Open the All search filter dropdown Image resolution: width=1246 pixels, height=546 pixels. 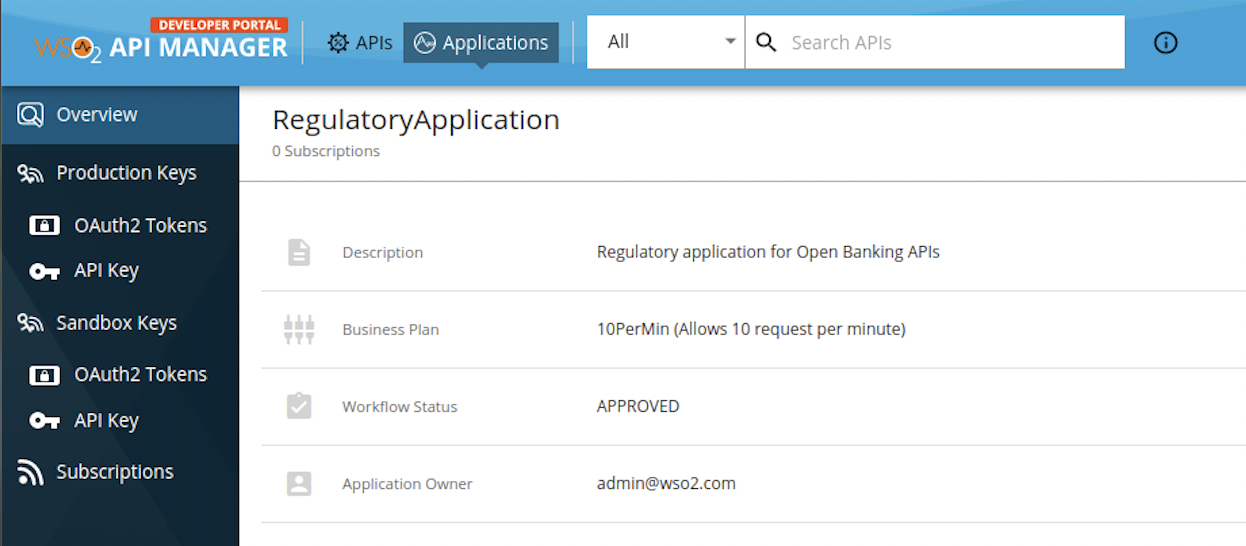[666, 42]
